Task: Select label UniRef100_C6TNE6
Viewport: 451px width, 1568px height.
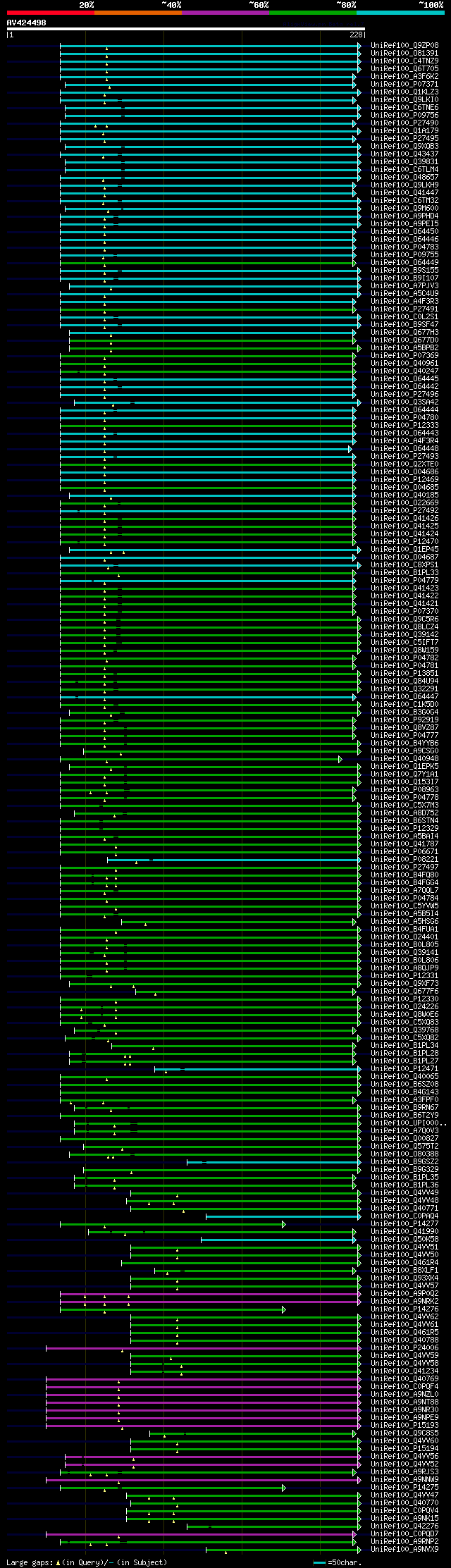Action: coord(404,107)
